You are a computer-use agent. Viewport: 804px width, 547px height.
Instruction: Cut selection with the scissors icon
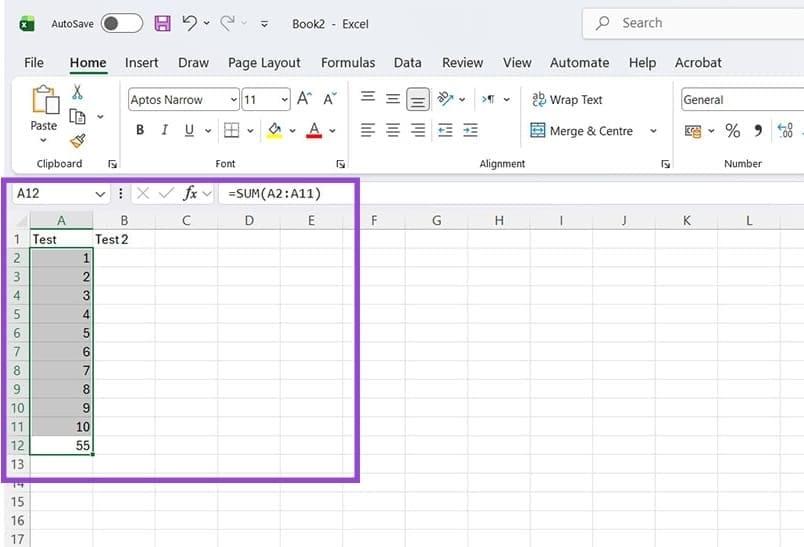click(77, 92)
